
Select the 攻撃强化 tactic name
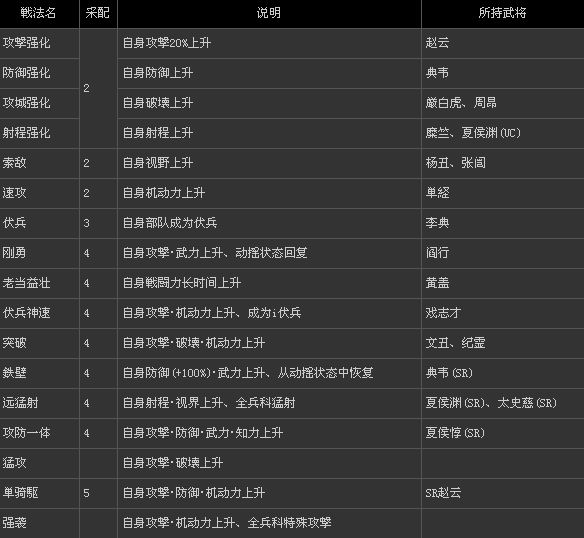tap(26, 43)
